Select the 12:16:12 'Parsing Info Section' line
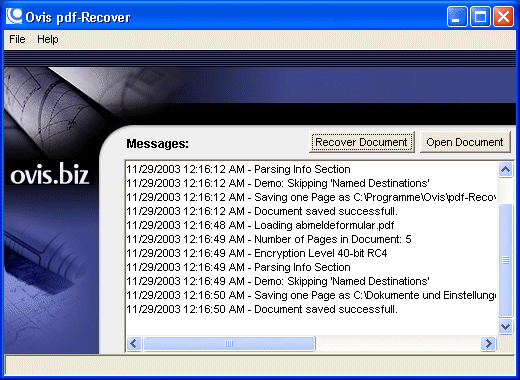The width and height of the screenshot is (520, 380). pyautogui.click(x=238, y=169)
